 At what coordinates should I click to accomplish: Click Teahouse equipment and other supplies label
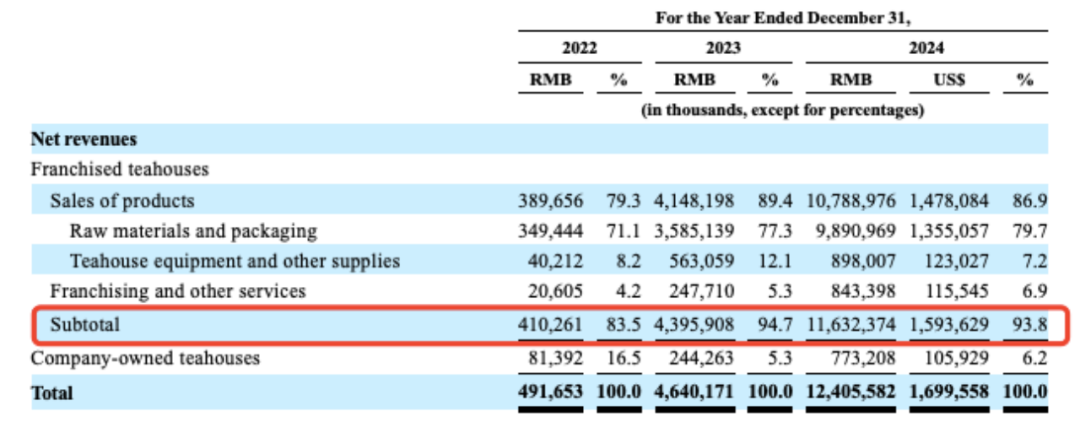pyautogui.click(x=235, y=261)
